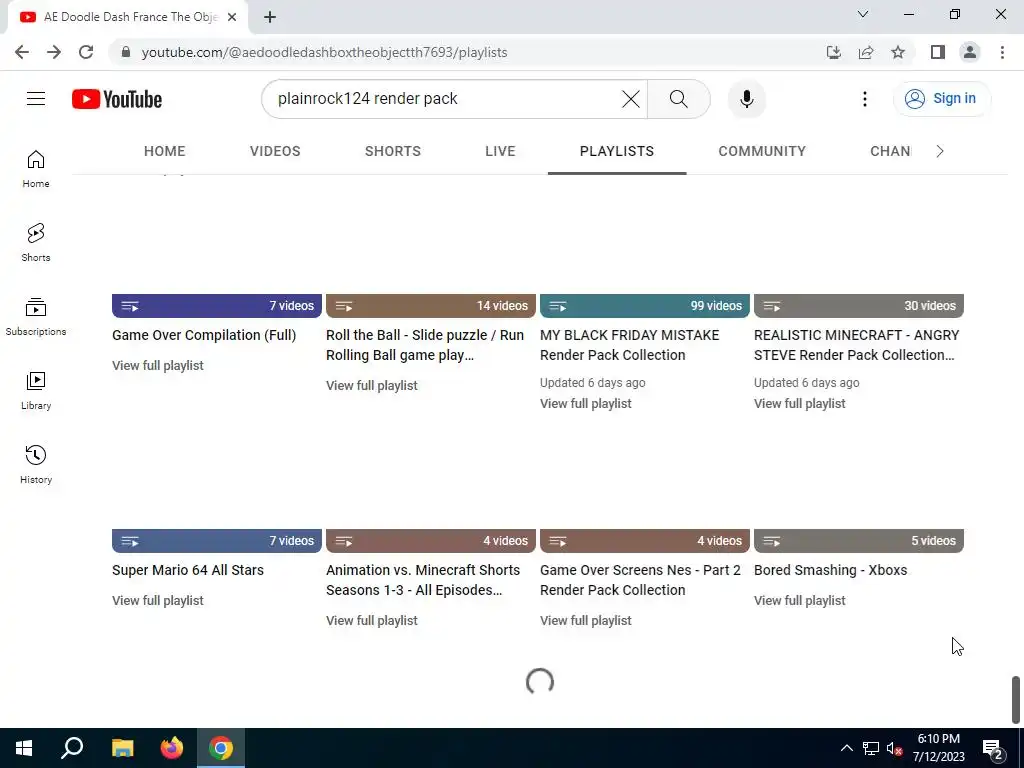Open MY BLACK FRIDAY MISTAKE playlist title

(x=630, y=345)
